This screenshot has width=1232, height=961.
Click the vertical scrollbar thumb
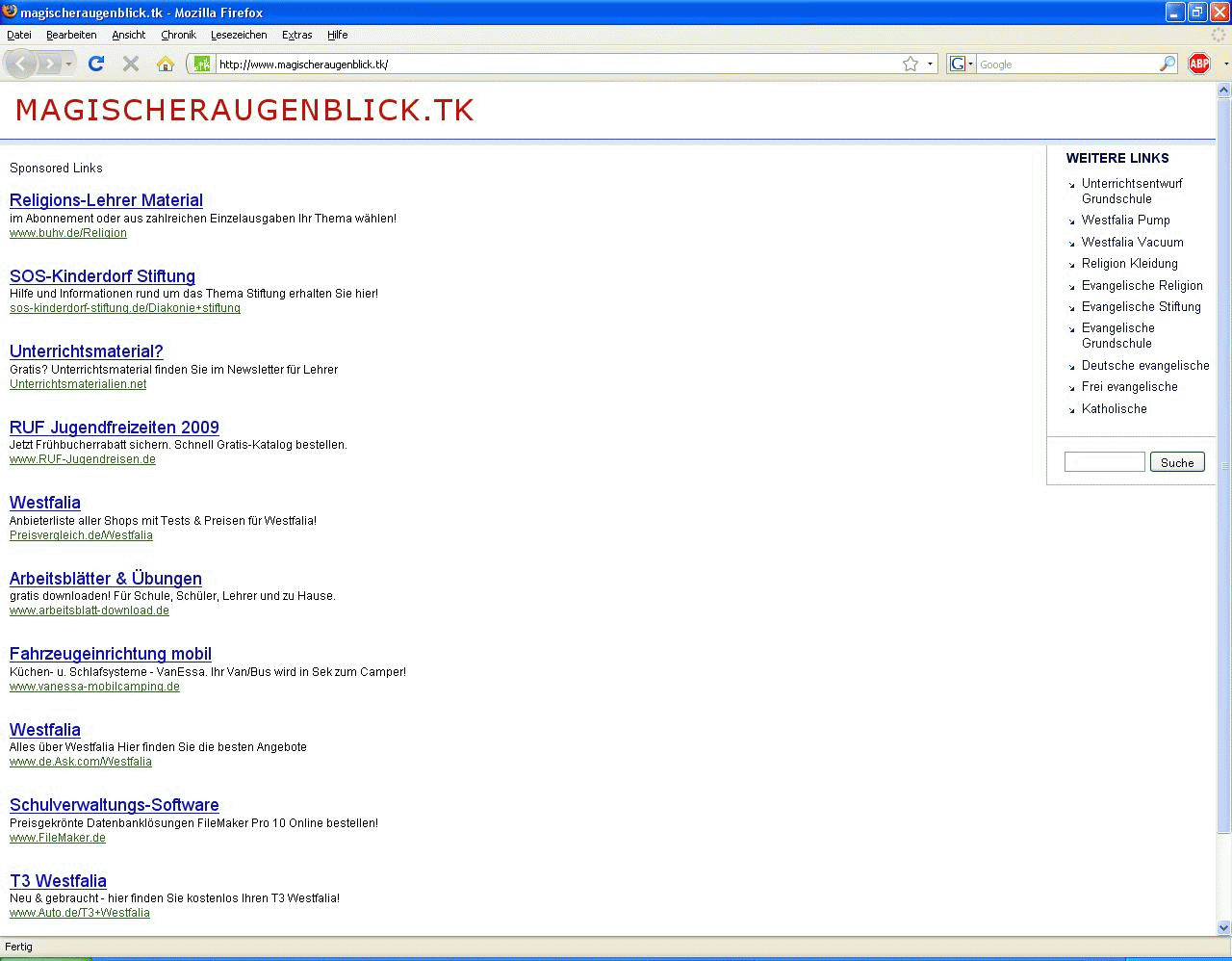[x=1224, y=465]
